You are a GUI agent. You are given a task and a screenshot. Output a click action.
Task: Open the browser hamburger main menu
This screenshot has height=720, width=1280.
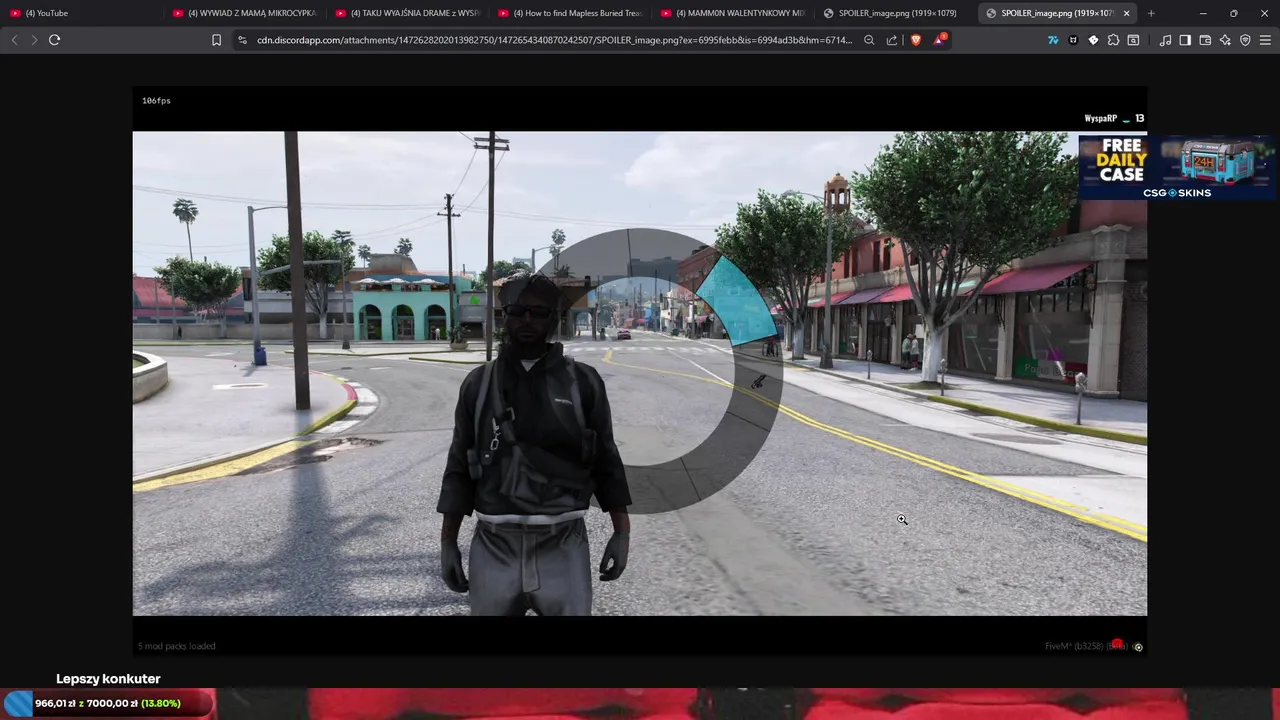1265,40
